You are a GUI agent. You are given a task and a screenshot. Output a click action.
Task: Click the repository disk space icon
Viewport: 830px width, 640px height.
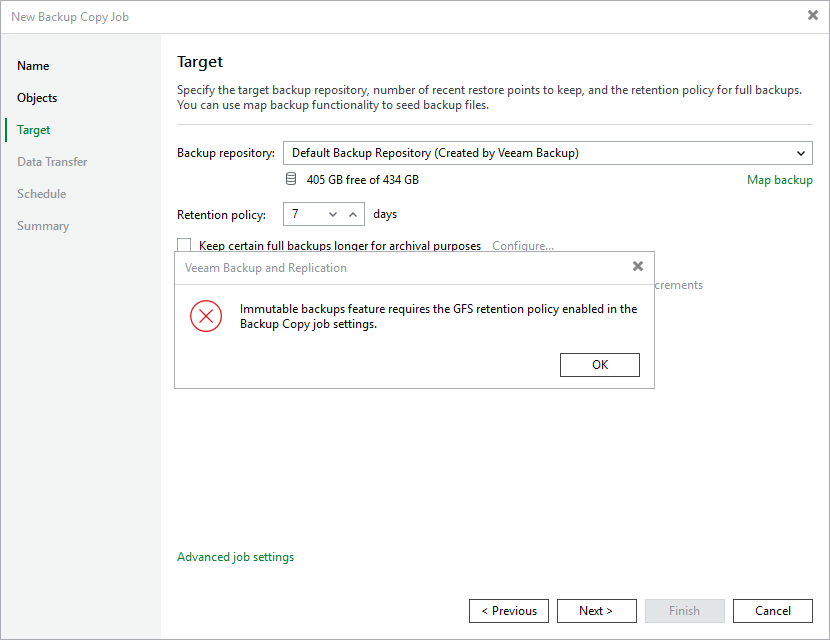[x=291, y=179]
